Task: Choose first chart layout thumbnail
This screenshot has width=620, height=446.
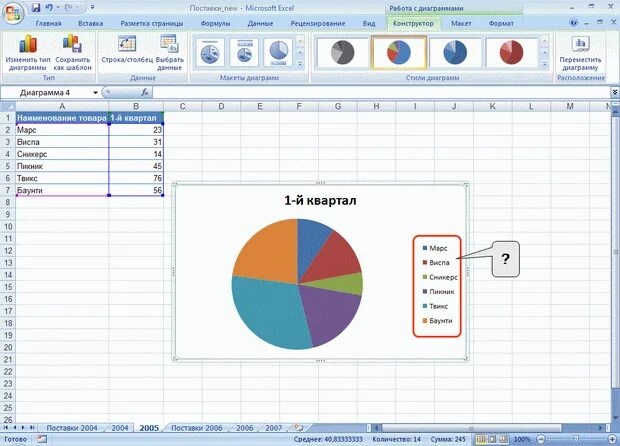Action: tap(210, 52)
